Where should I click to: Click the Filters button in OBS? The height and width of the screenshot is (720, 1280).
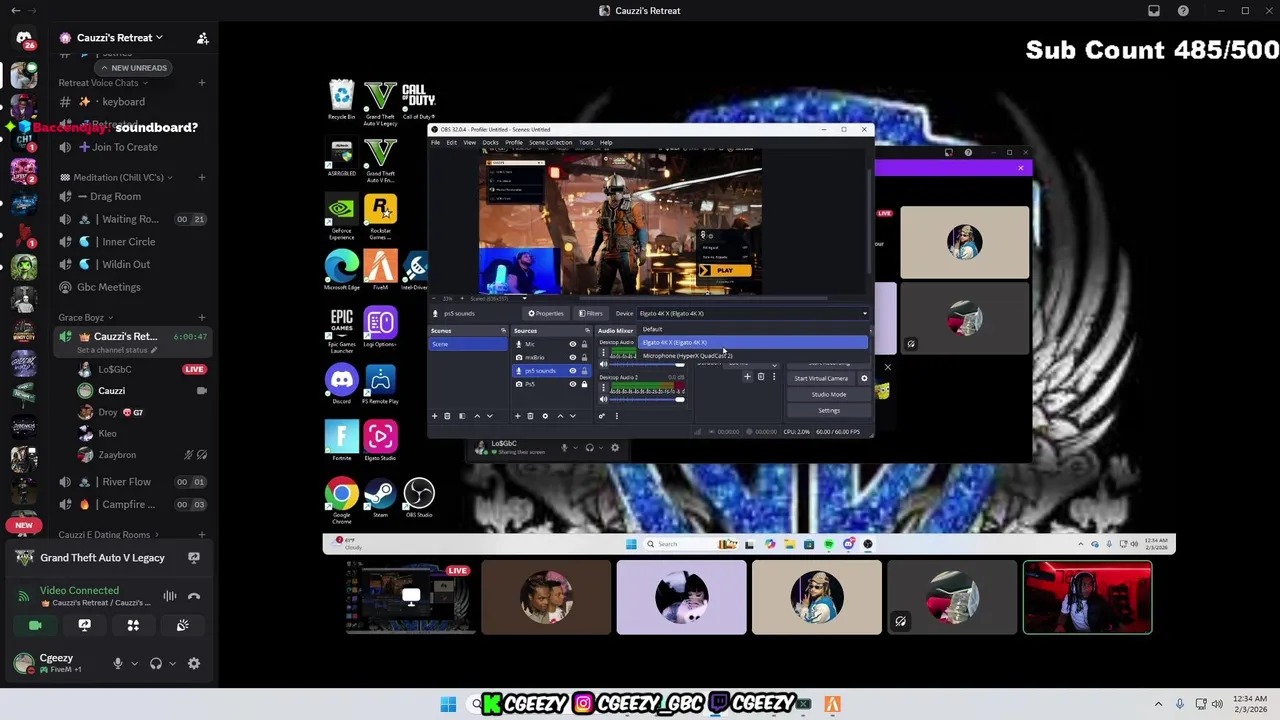[x=590, y=313]
